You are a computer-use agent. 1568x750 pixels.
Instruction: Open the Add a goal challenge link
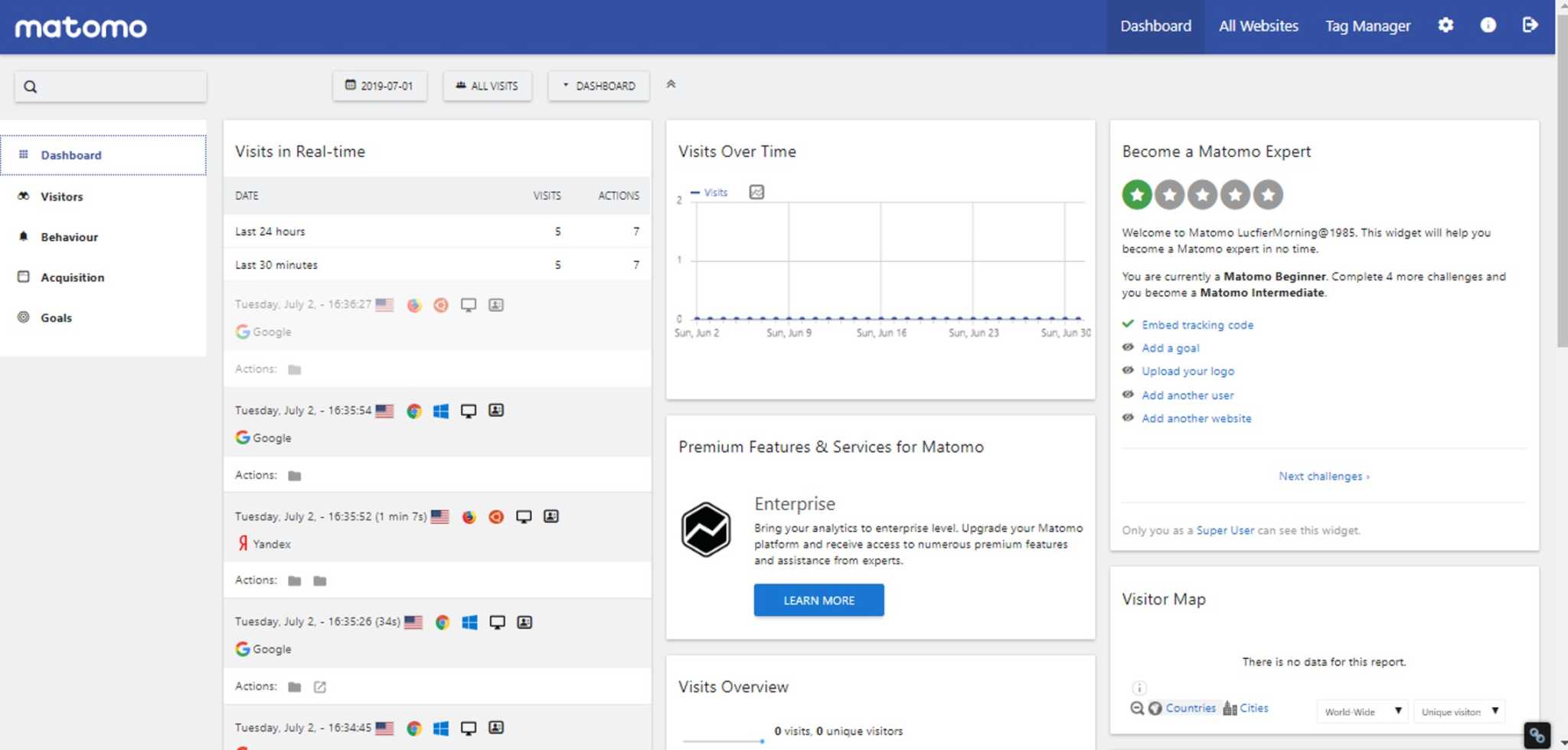pos(1171,348)
